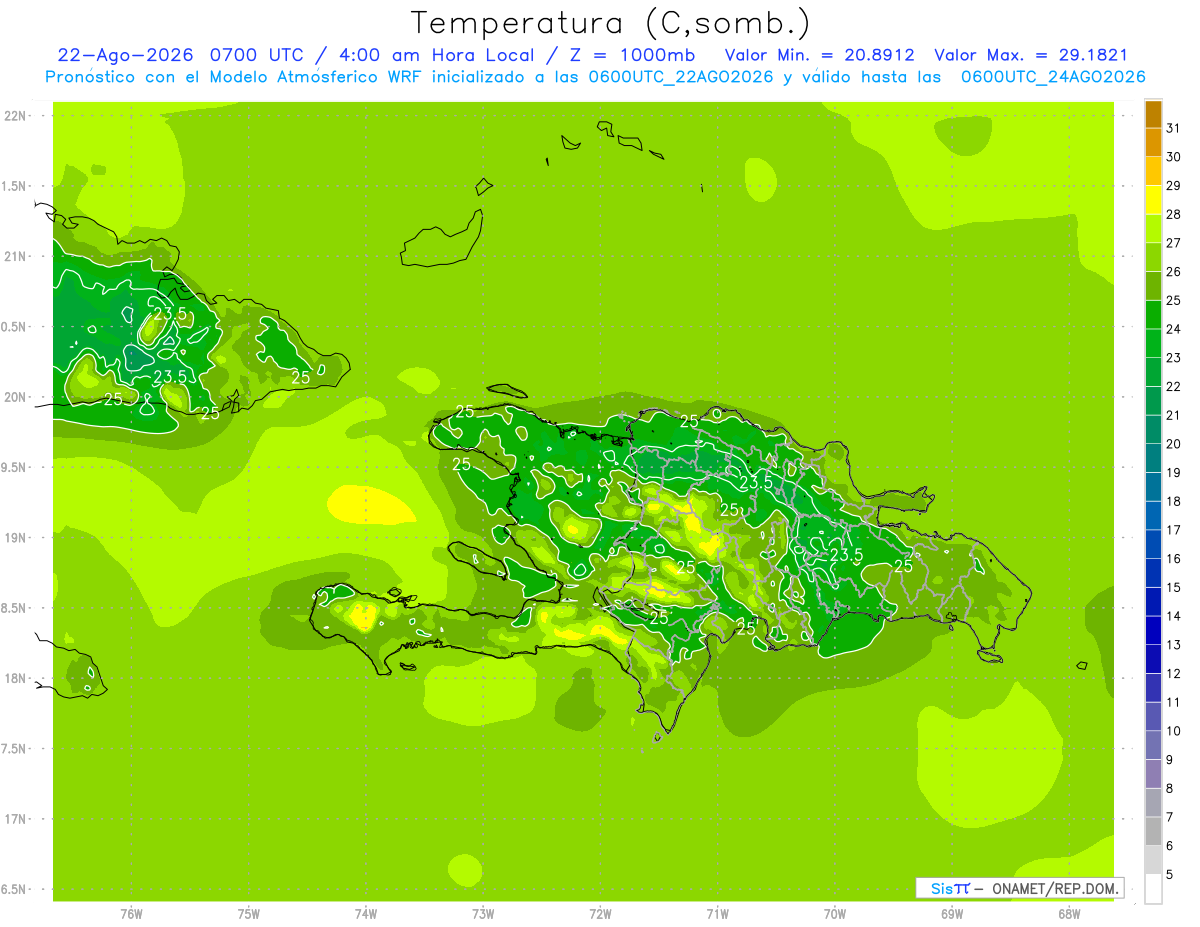Click the 'ONAMET/REP.DOM.' credit label
Screen dimensions: 1200x927
(1055, 888)
